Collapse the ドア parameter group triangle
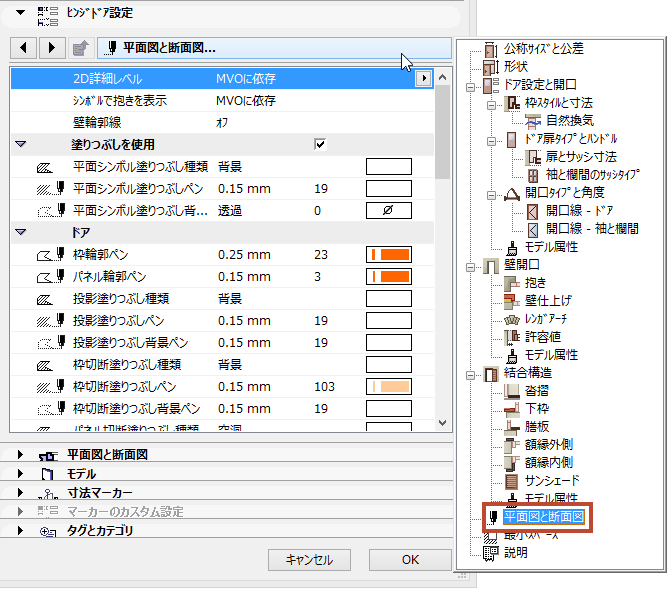This screenshot has width=668, height=592. [x=20, y=233]
